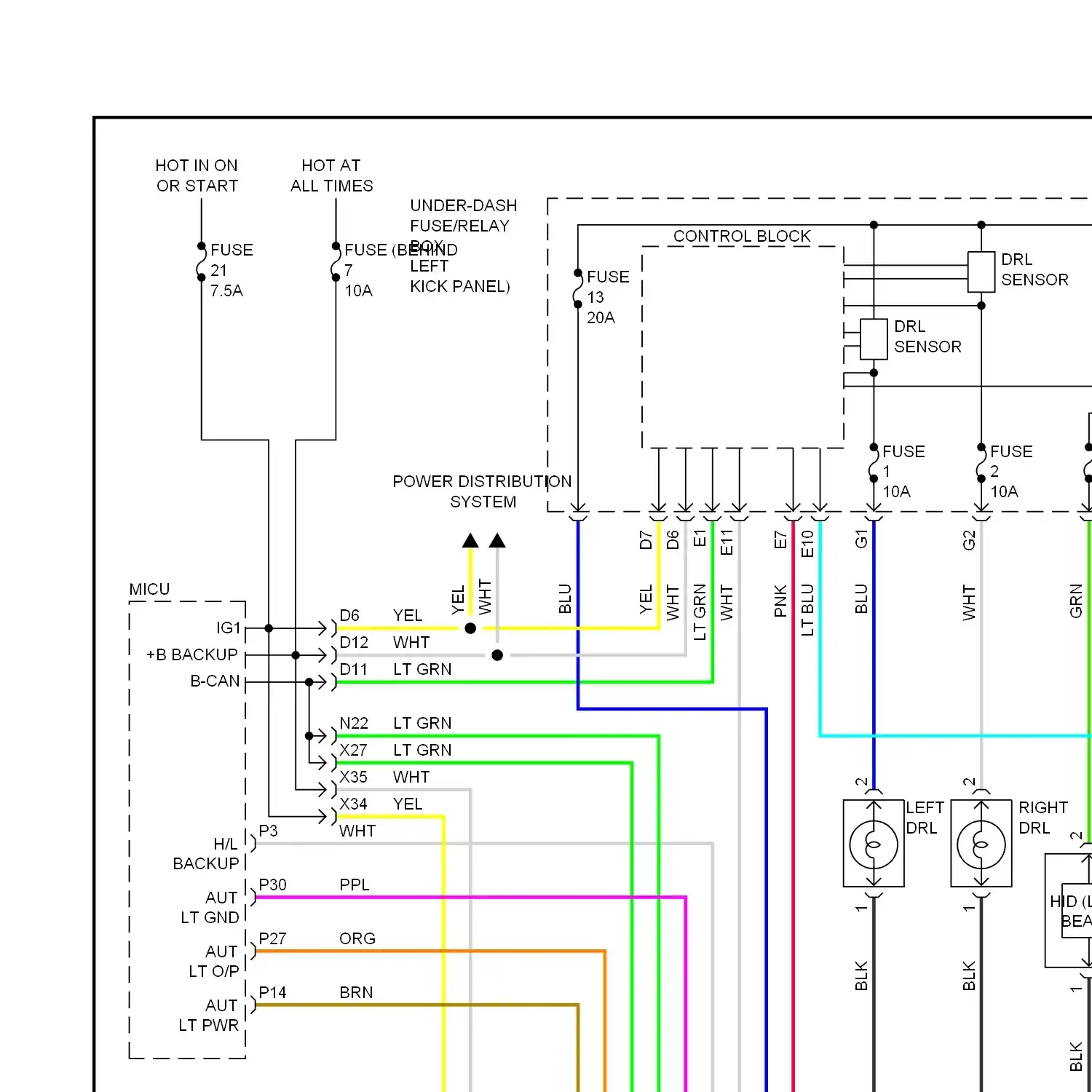Click the FUSE 13 20A label
This screenshot has height=1092, width=1092.
click(x=608, y=297)
